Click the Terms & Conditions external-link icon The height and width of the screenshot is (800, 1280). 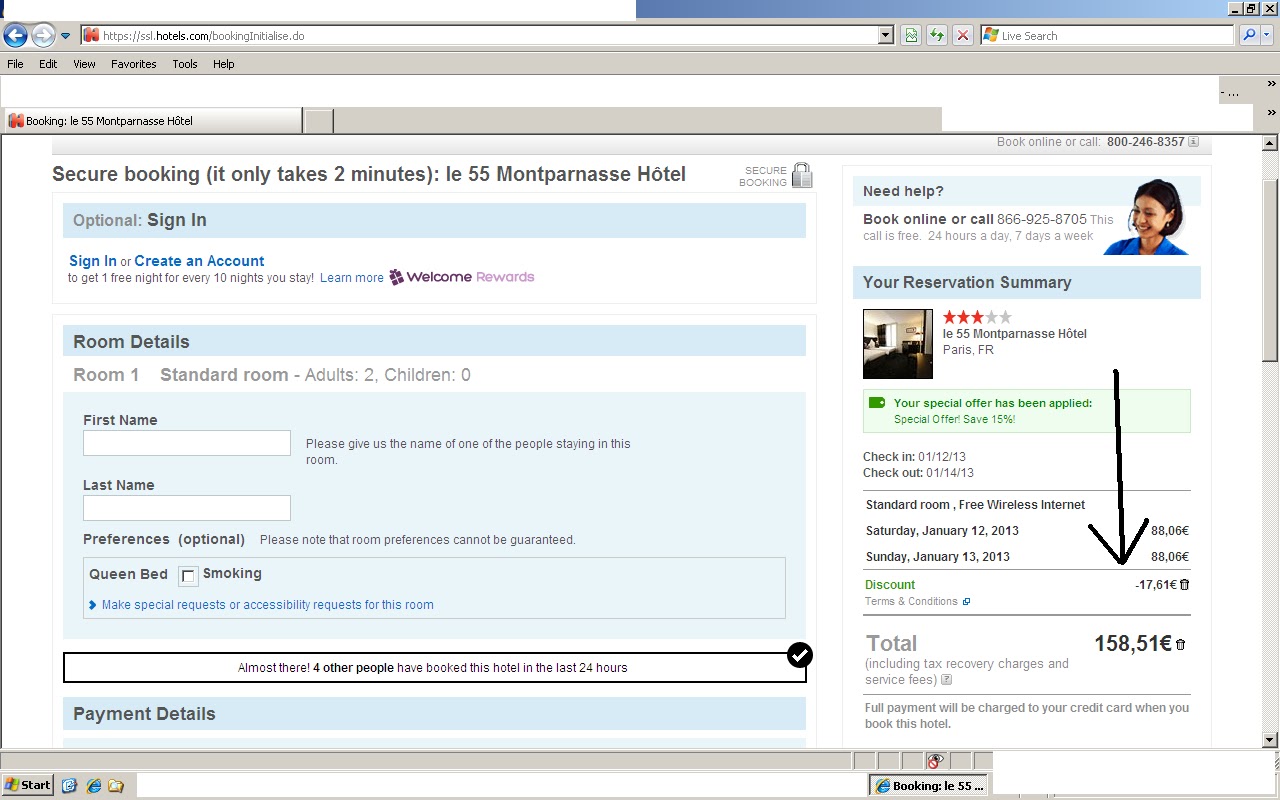point(966,602)
